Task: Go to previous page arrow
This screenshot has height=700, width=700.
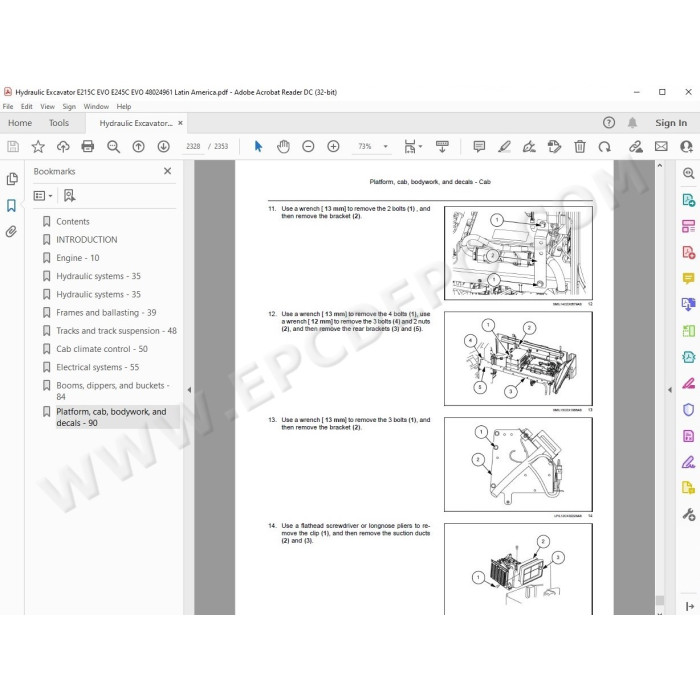Action: click(138, 146)
